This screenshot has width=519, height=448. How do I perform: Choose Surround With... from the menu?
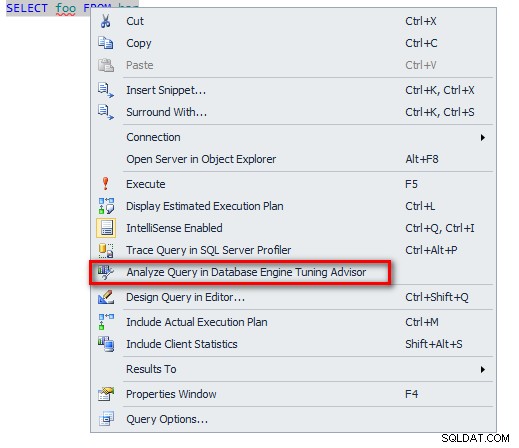coord(292,112)
